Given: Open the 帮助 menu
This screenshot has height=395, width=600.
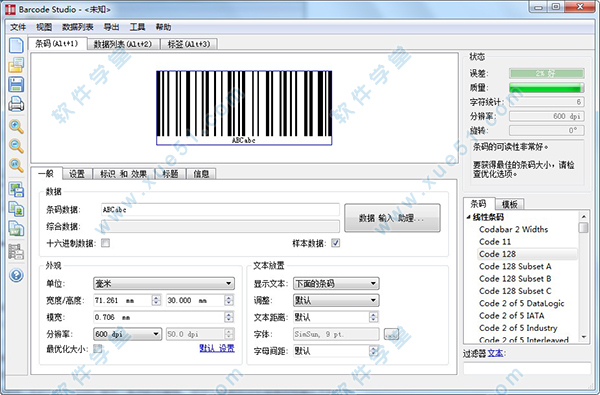Looking at the screenshot, I should (x=163, y=27).
